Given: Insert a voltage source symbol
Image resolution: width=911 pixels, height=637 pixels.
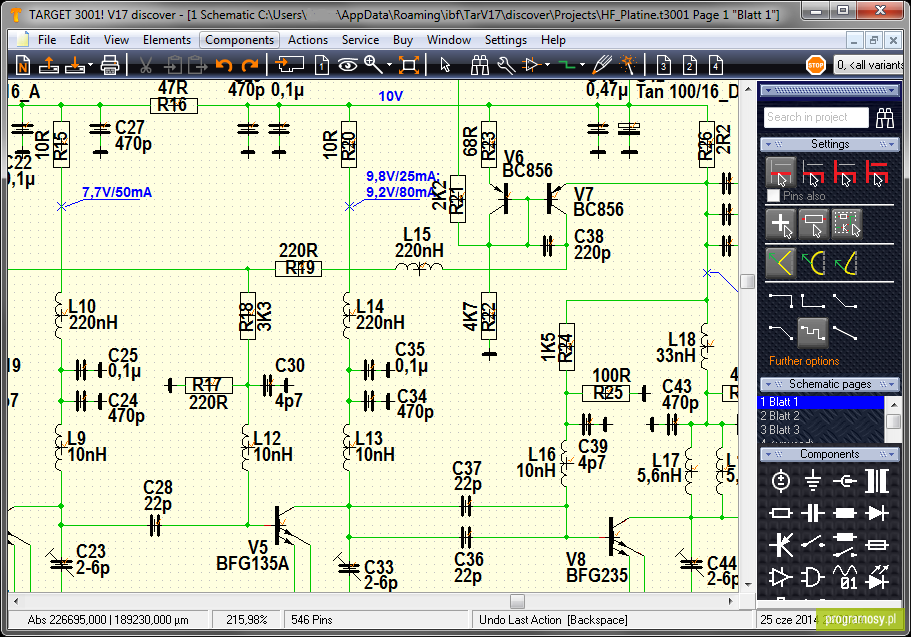Looking at the screenshot, I should coord(780,481).
